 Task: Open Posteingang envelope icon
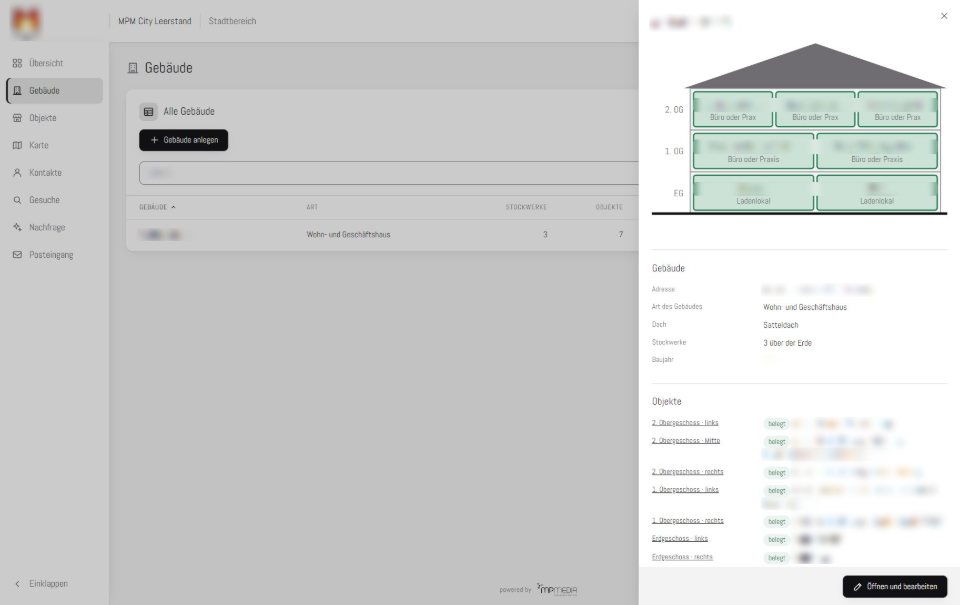pyautogui.click(x=17, y=255)
